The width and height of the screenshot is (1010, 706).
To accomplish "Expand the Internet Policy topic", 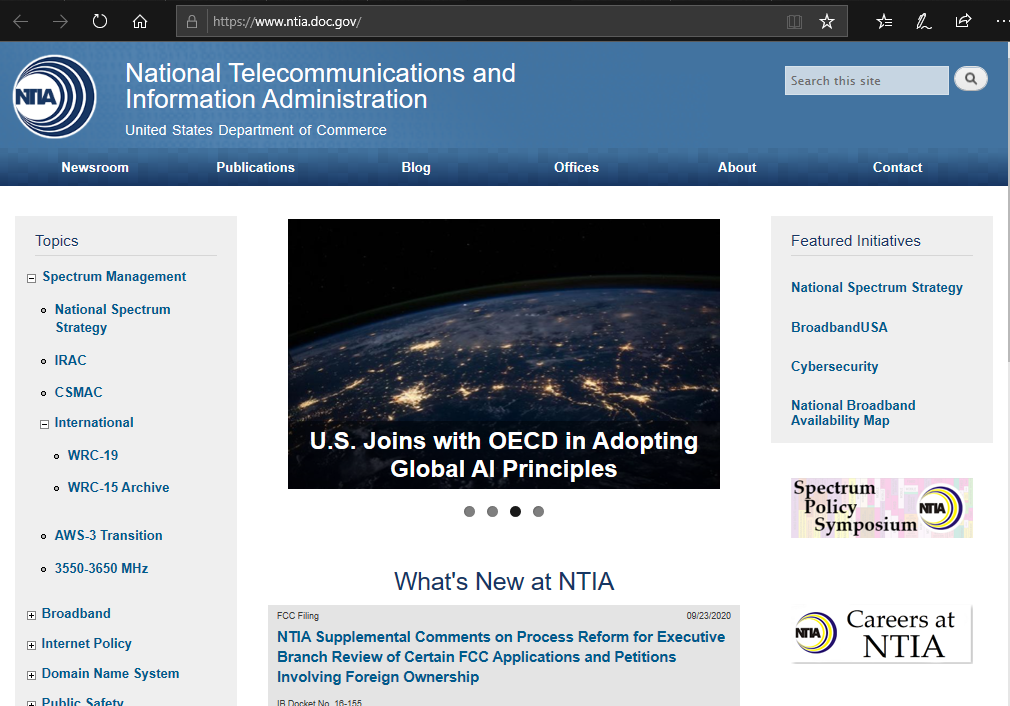I will [x=31, y=645].
